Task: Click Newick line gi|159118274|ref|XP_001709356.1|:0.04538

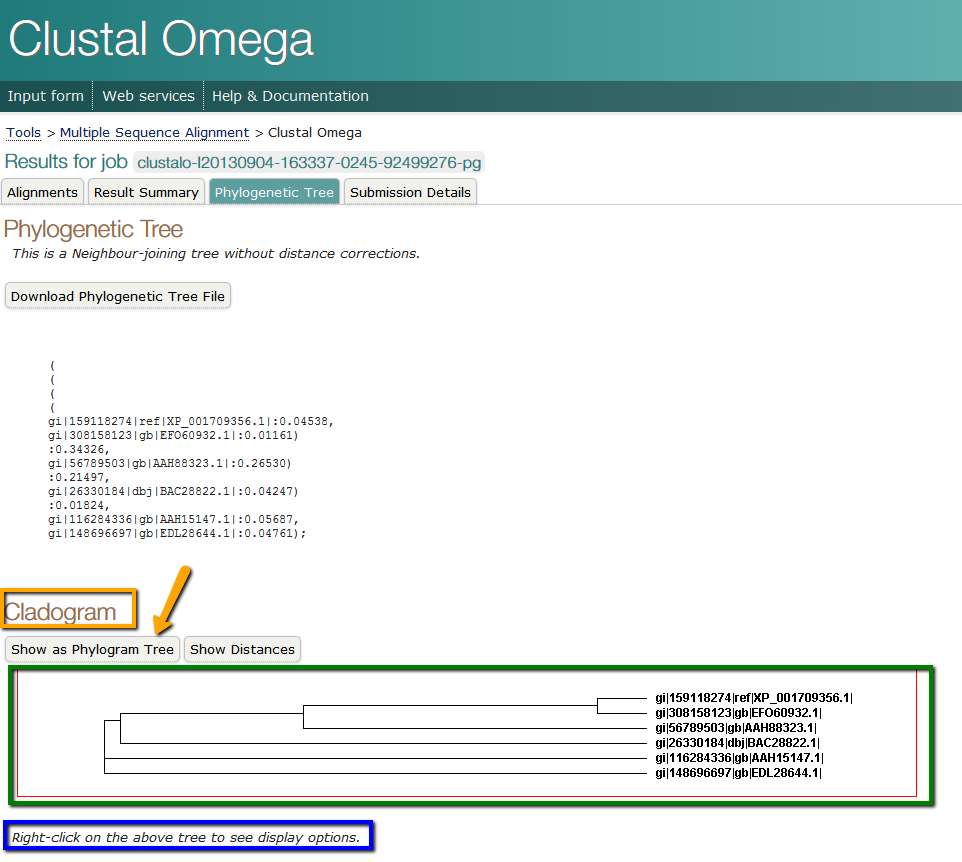Action: coord(191,421)
